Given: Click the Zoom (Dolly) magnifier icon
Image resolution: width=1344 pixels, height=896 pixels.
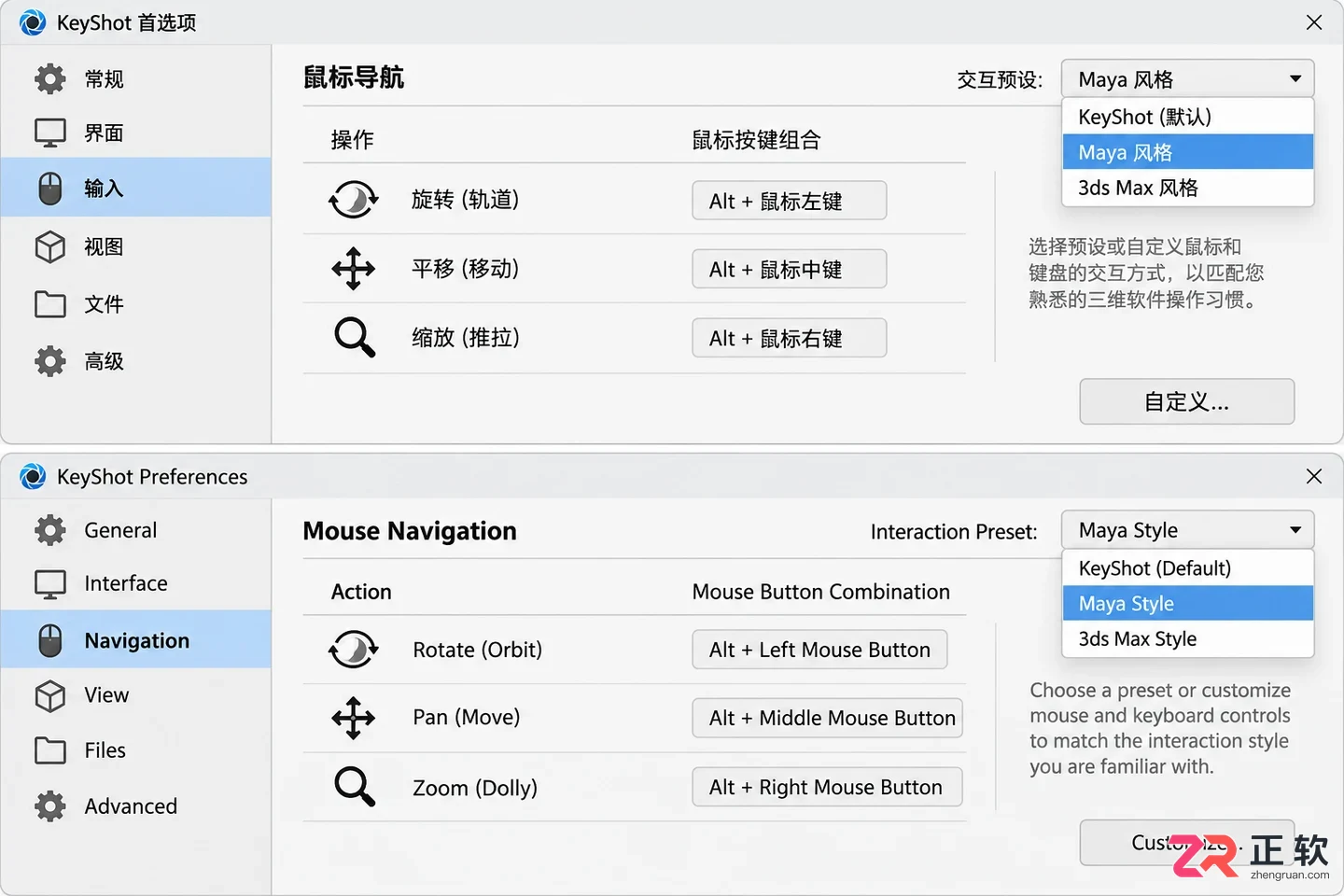Looking at the screenshot, I should (355, 787).
